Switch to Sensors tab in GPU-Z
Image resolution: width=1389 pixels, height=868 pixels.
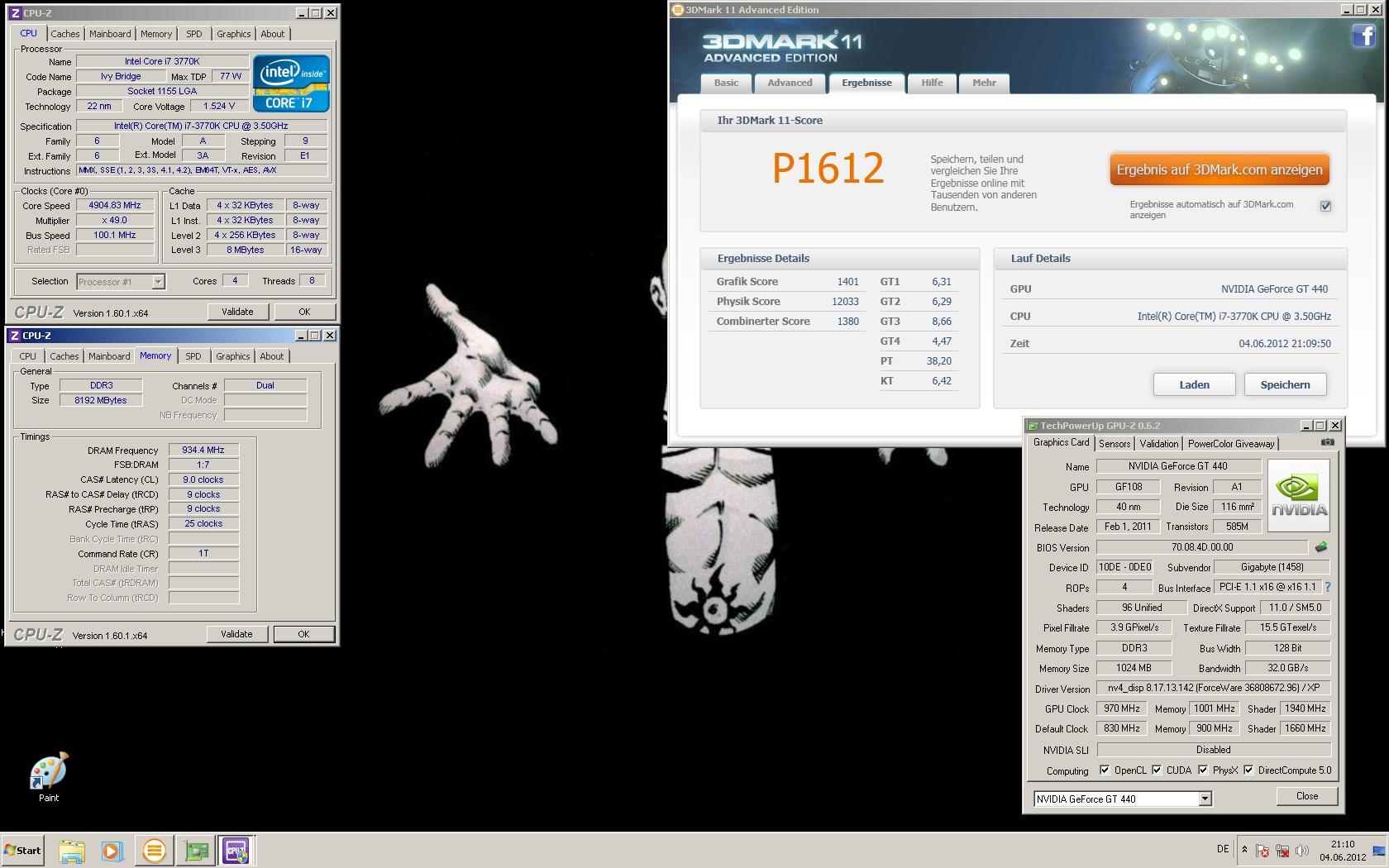(x=1115, y=444)
